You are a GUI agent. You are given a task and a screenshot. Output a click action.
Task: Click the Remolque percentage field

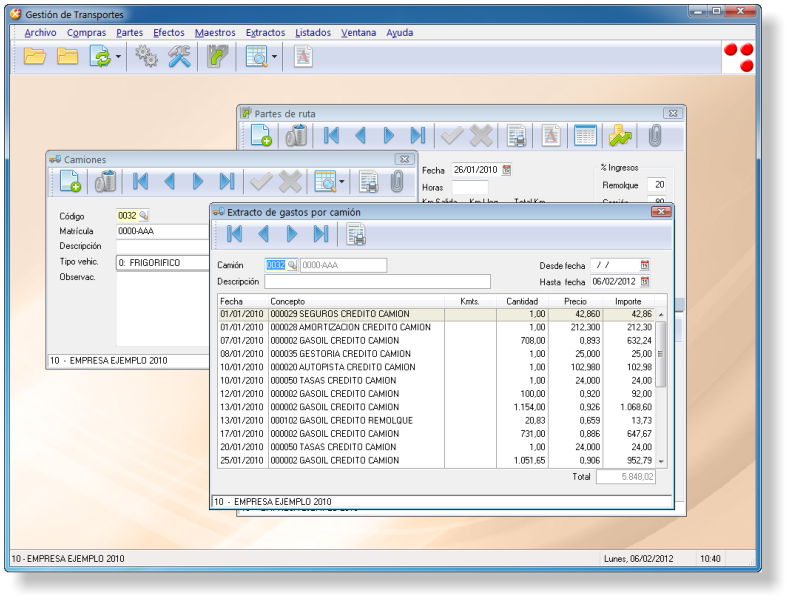click(656, 185)
